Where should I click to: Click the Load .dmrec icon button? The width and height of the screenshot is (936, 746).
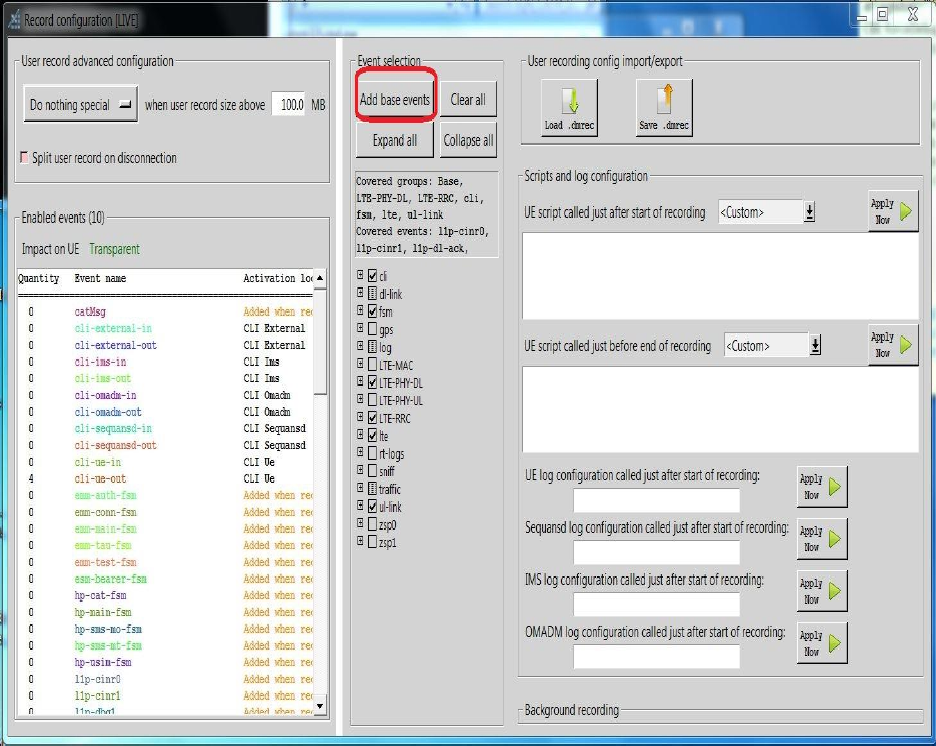pos(569,107)
